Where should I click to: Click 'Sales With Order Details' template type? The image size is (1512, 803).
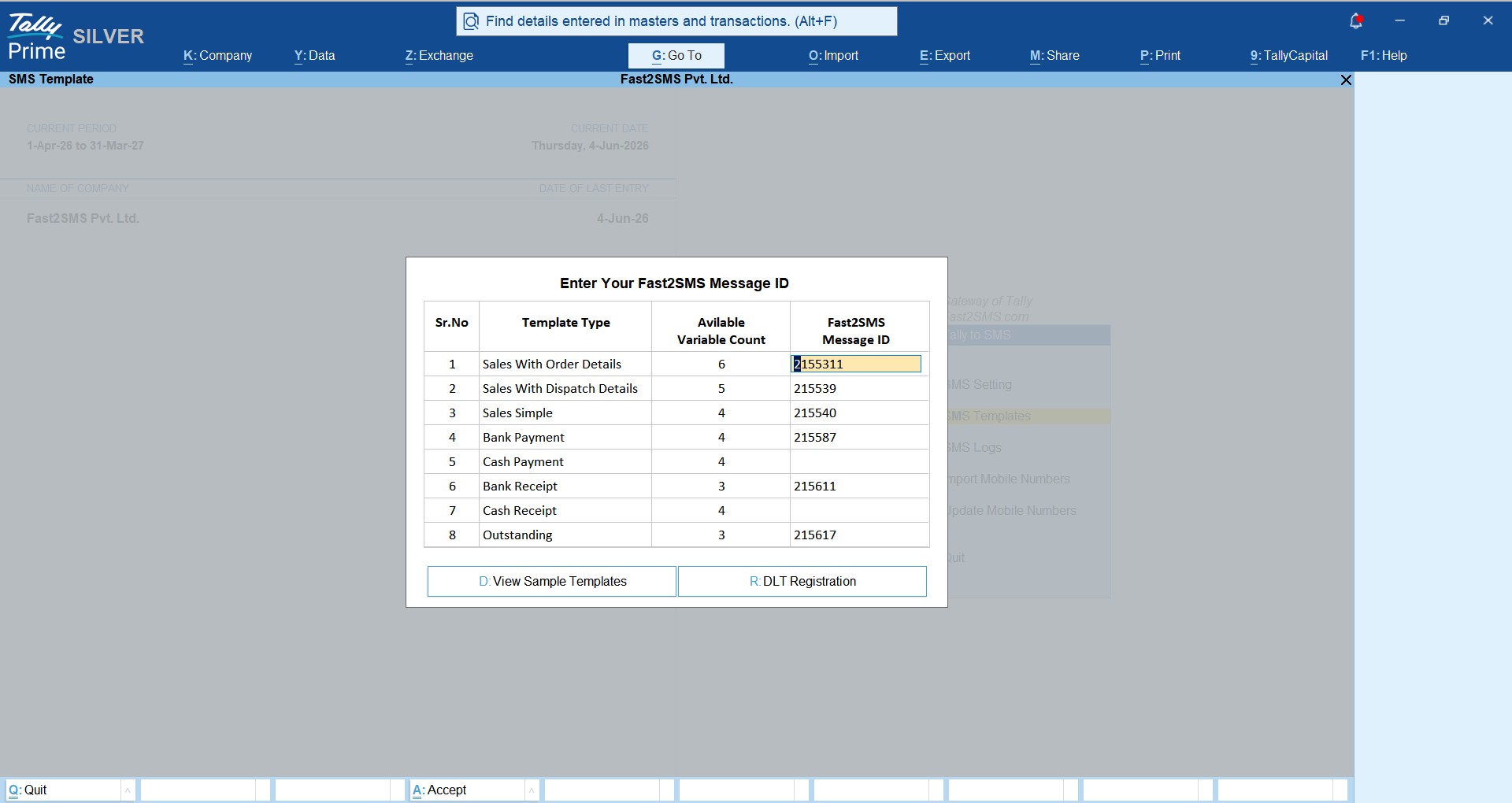552,364
